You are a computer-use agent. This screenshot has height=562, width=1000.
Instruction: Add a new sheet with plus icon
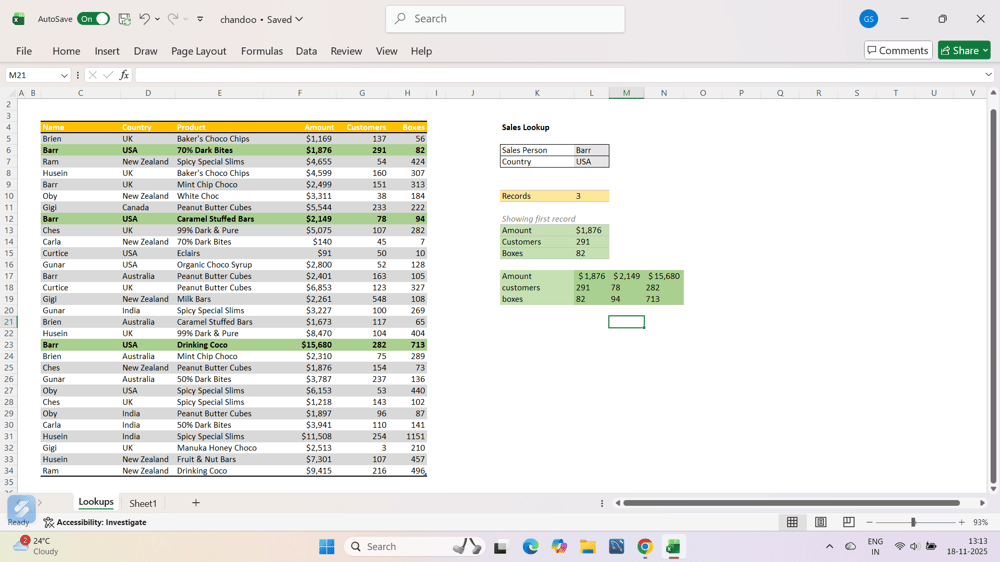point(196,503)
